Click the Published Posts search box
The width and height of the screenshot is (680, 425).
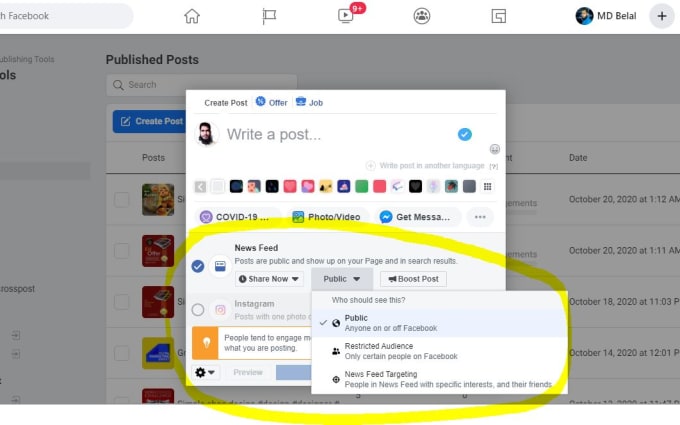click(202, 85)
